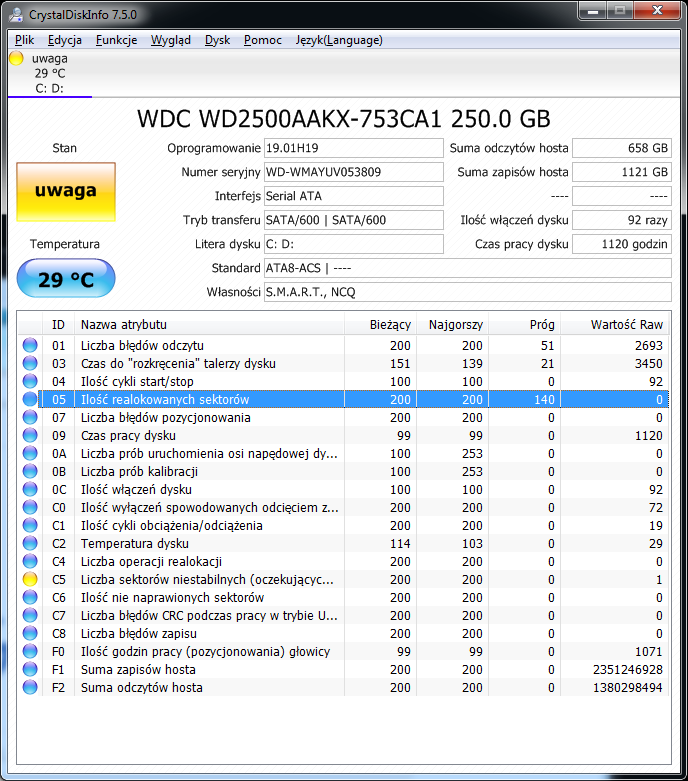Click the status orb beside ID C7
This screenshot has width=688, height=781.
(x=30, y=615)
